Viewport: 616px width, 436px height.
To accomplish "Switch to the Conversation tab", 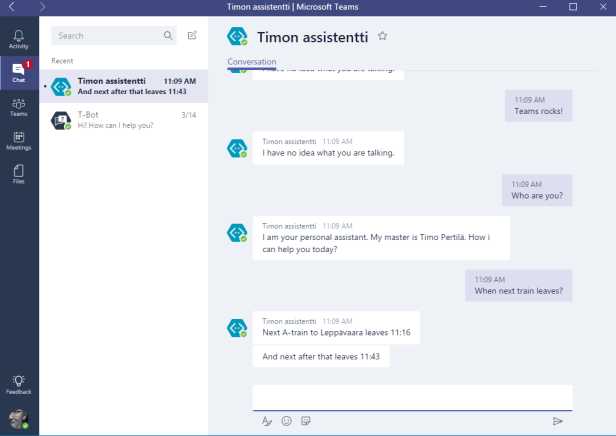I will 252,62.
